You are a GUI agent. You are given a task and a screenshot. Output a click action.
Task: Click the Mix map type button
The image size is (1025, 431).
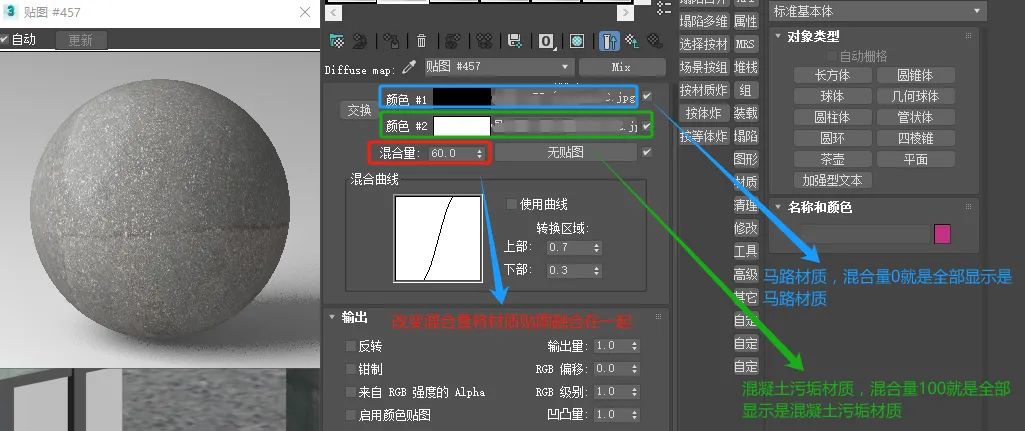[x=622, y=67]
